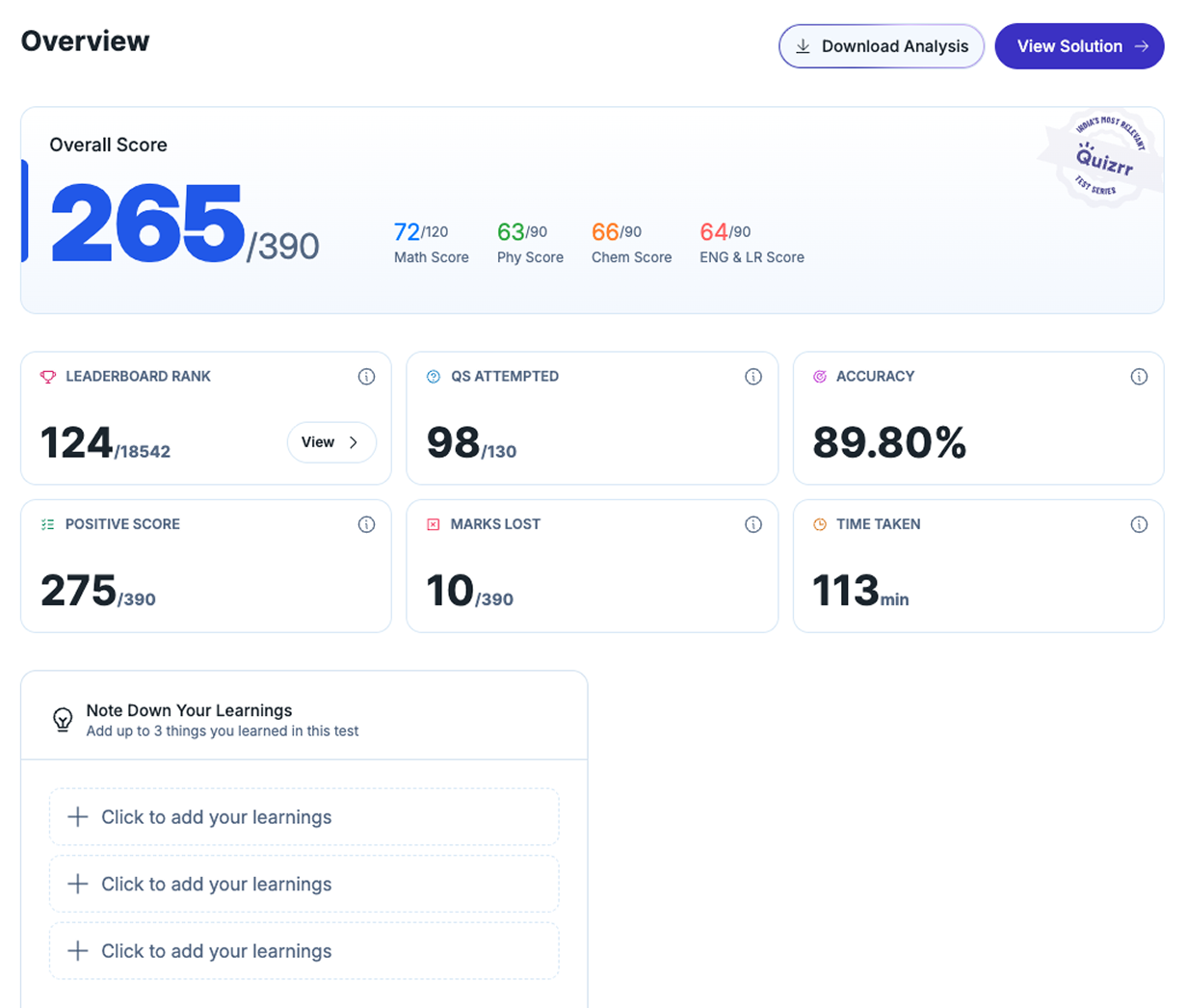Click the Download Analysis button
Image resolution: width=1187 pixels, height=1008 pixels.
(x=881, y=45)
